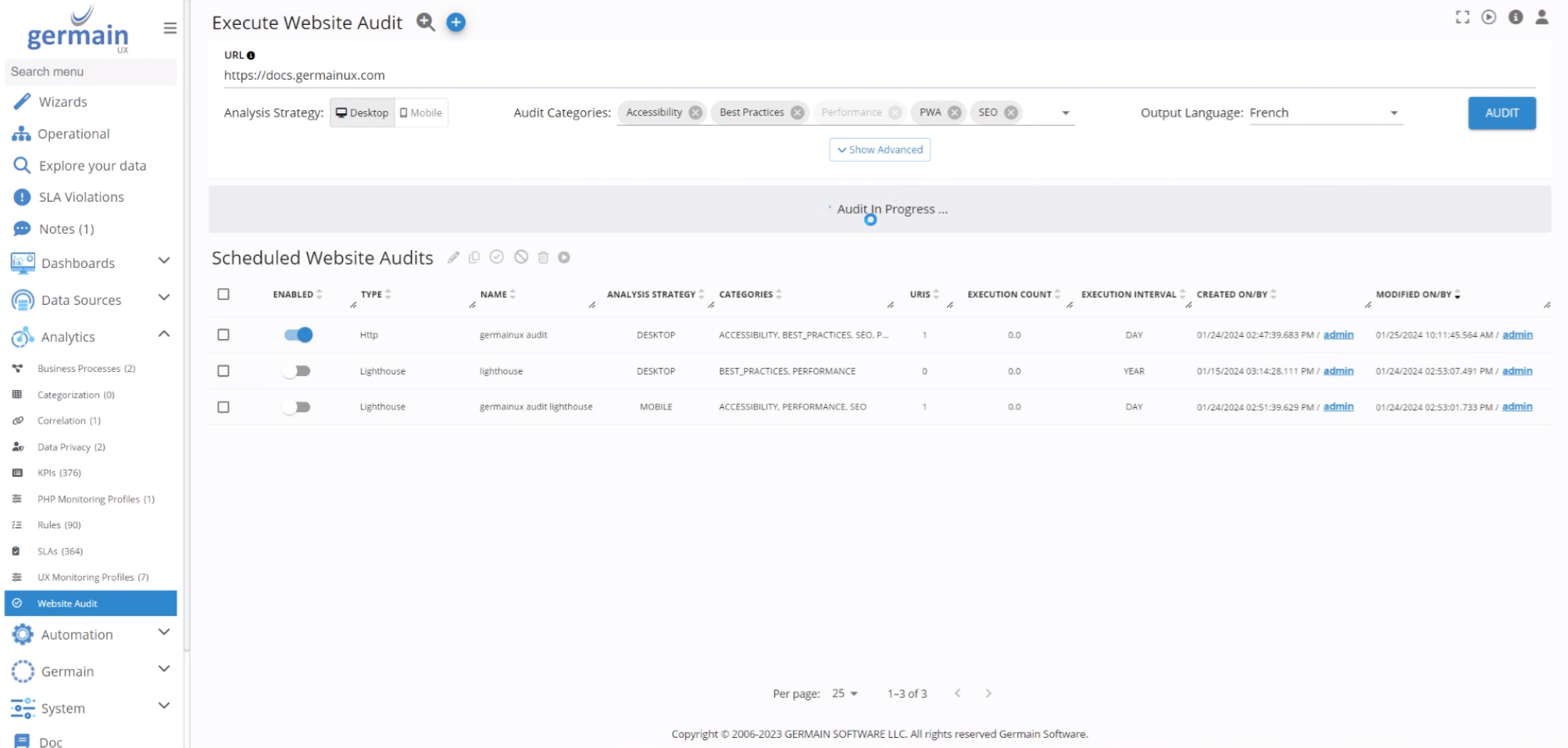Run the selected audit with the play icon
This screenshot has height=748, width=1568.
tap(564, 256)
